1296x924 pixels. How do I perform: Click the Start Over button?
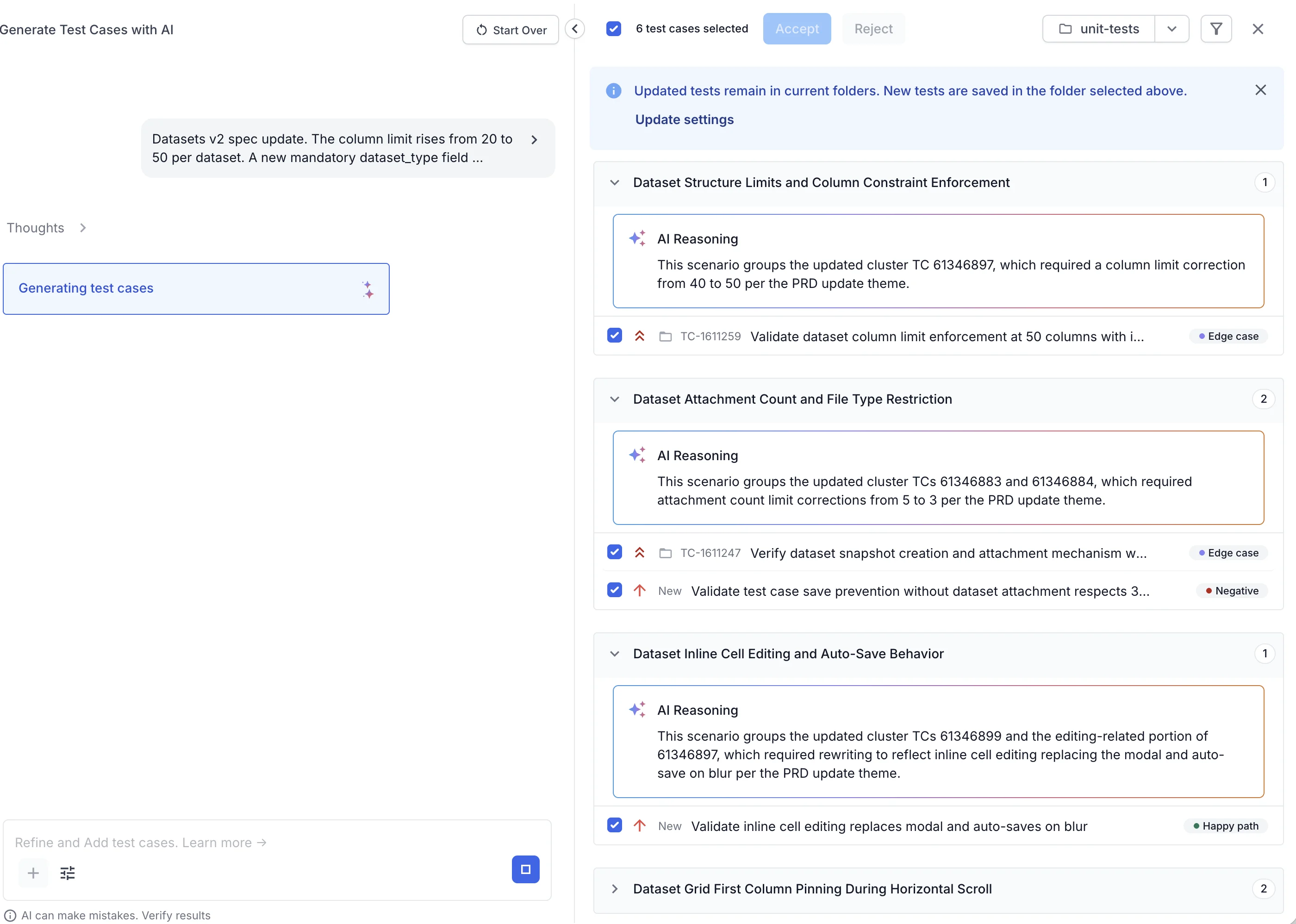(x=511, y=30)
